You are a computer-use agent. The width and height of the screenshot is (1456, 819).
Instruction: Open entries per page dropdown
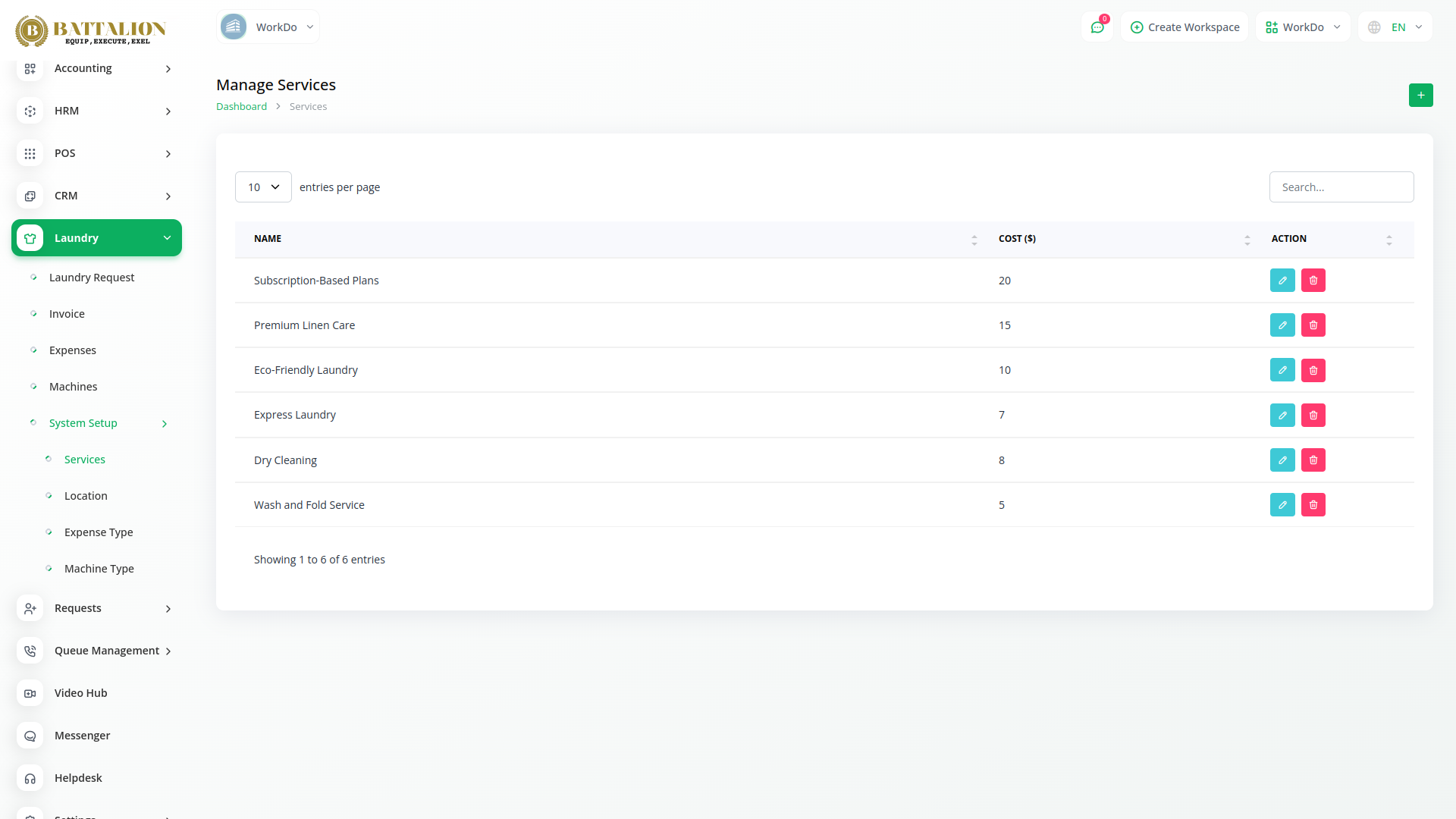tap(263, 187)
